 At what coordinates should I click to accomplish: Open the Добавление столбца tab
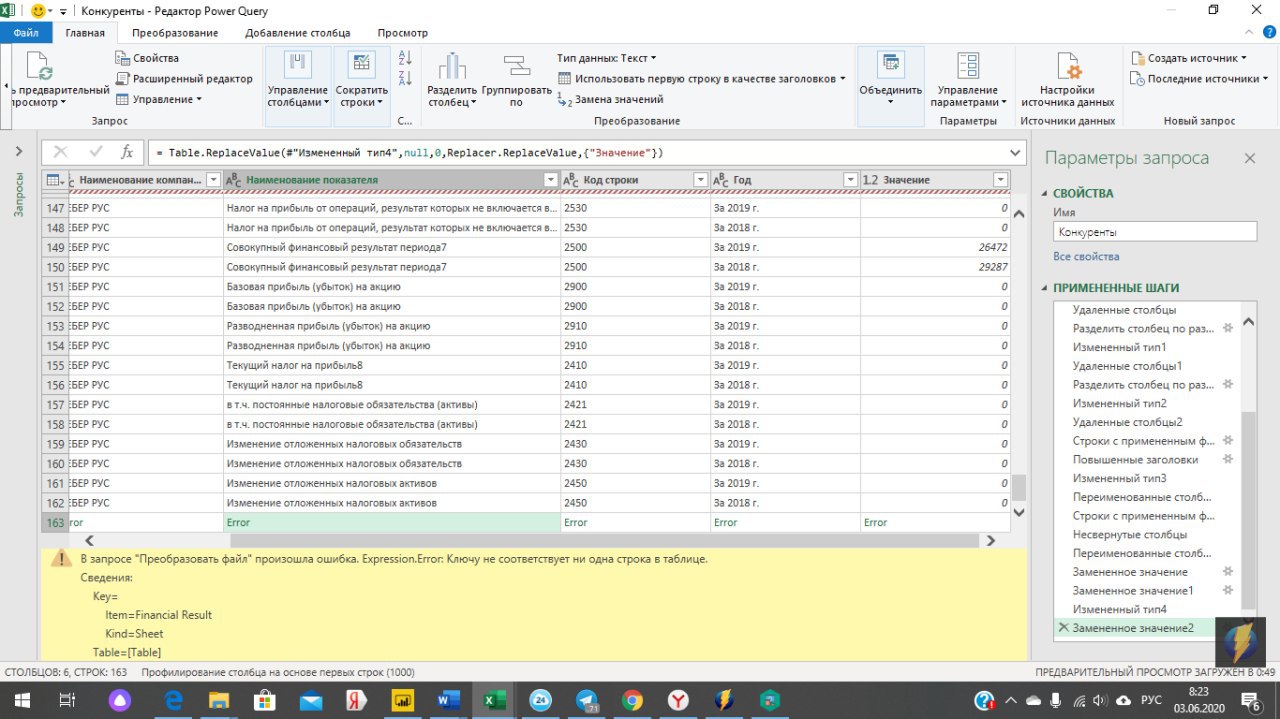pyautogui.click(x=298, y=33)
